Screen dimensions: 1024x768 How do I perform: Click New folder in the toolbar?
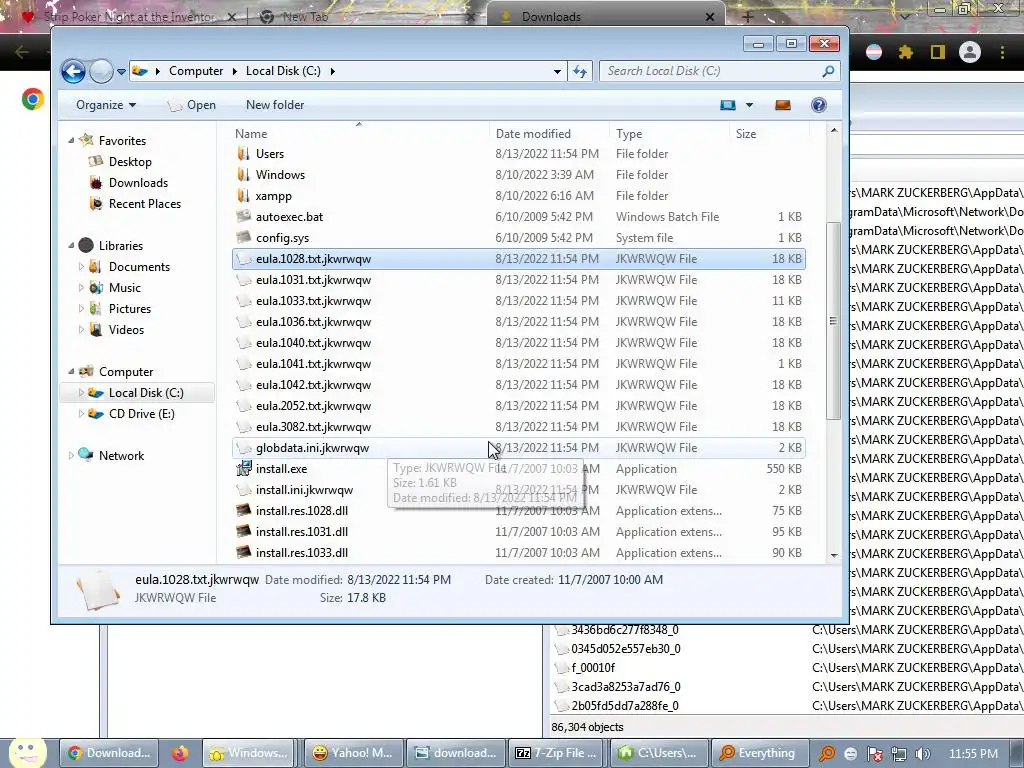(x=275, y=105)
